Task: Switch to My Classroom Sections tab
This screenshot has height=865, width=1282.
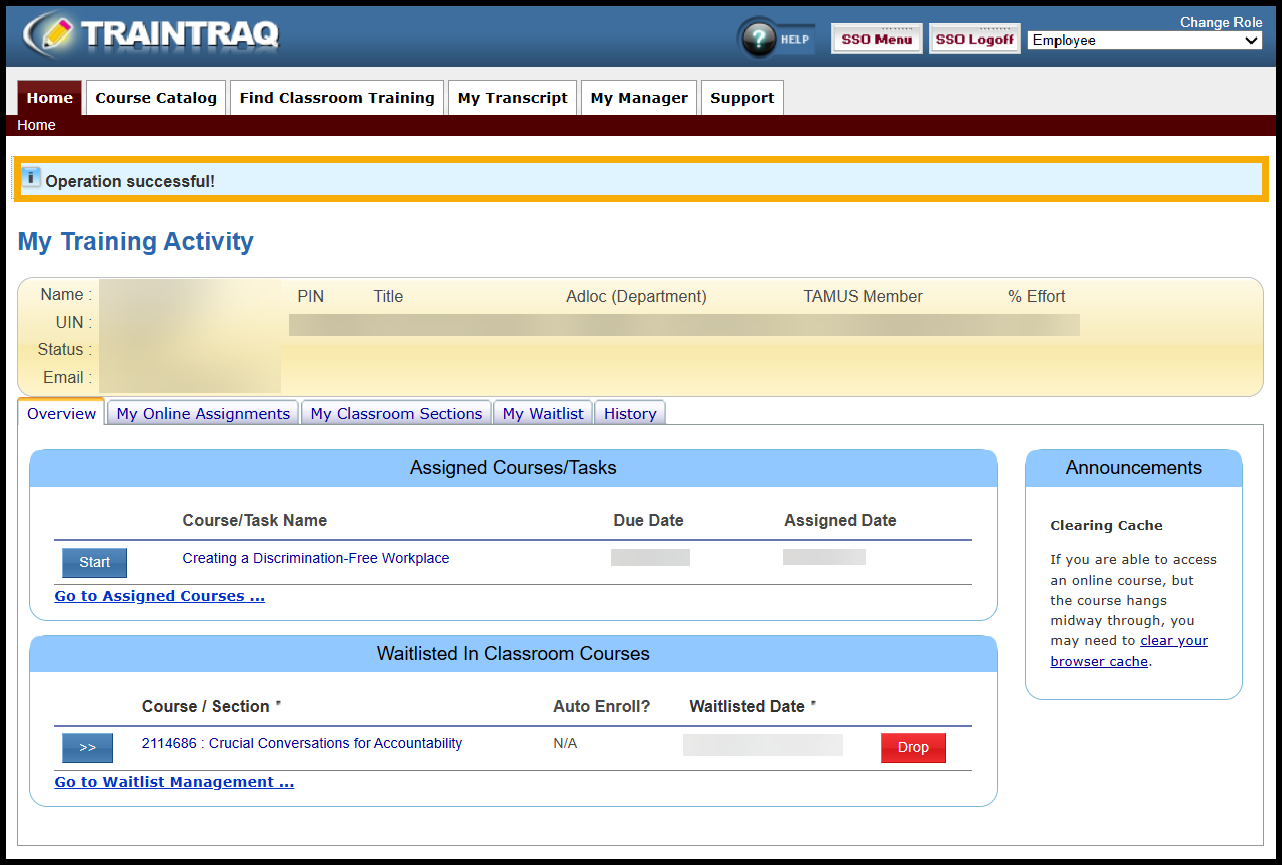Action: click(x=396, y=414)
